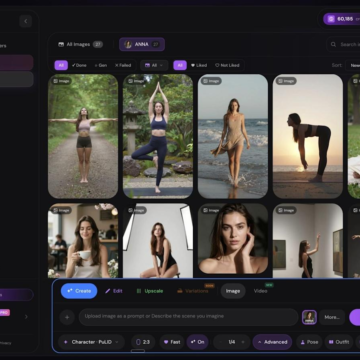
Task: Open the forest path arms-out thumbnail
Action: tap(83, 136)
